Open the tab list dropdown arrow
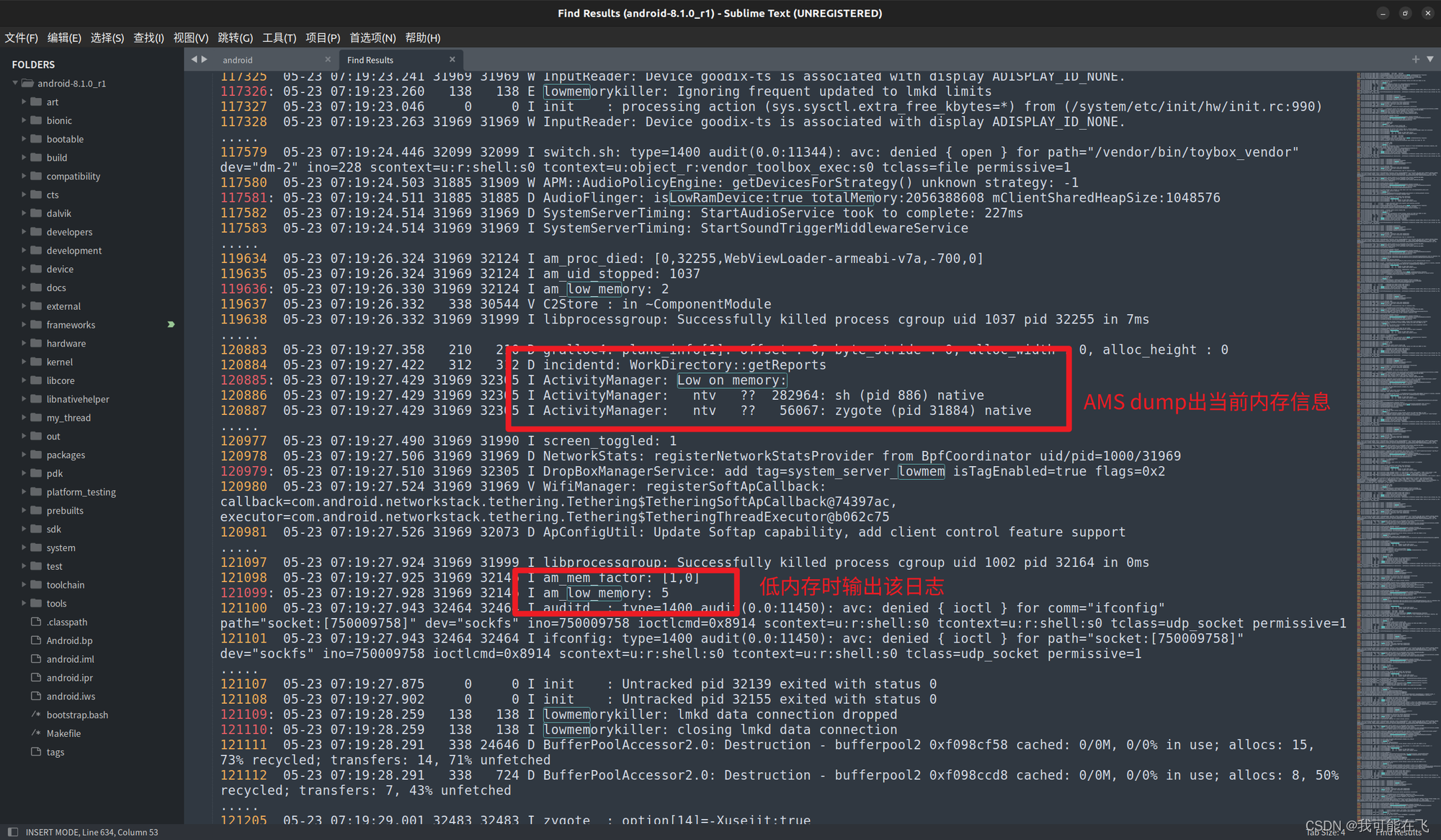The image size is (1441, 840). click(1430, 59)
